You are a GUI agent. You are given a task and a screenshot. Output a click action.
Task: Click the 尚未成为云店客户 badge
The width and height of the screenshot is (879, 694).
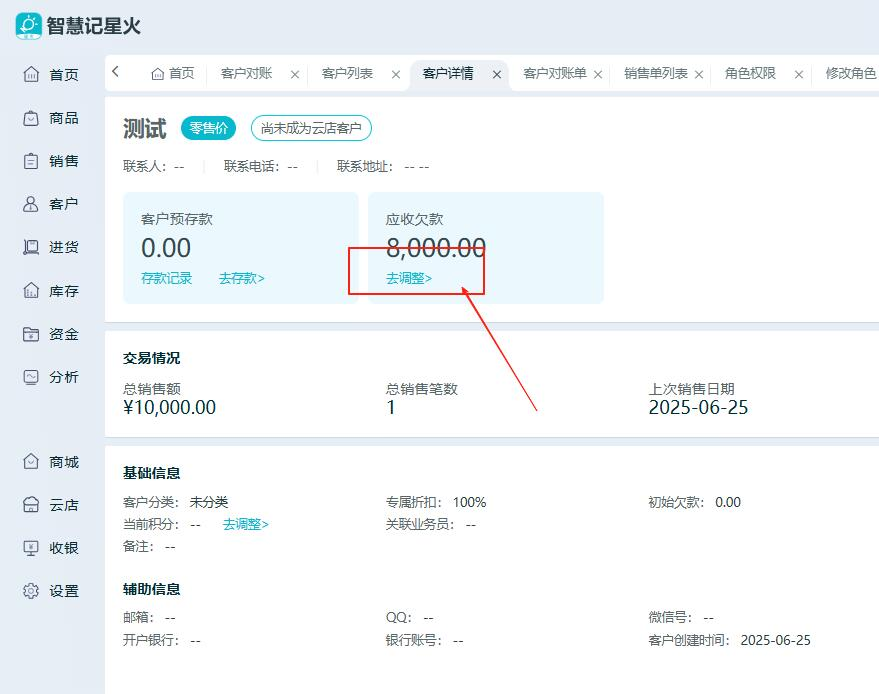311,128
